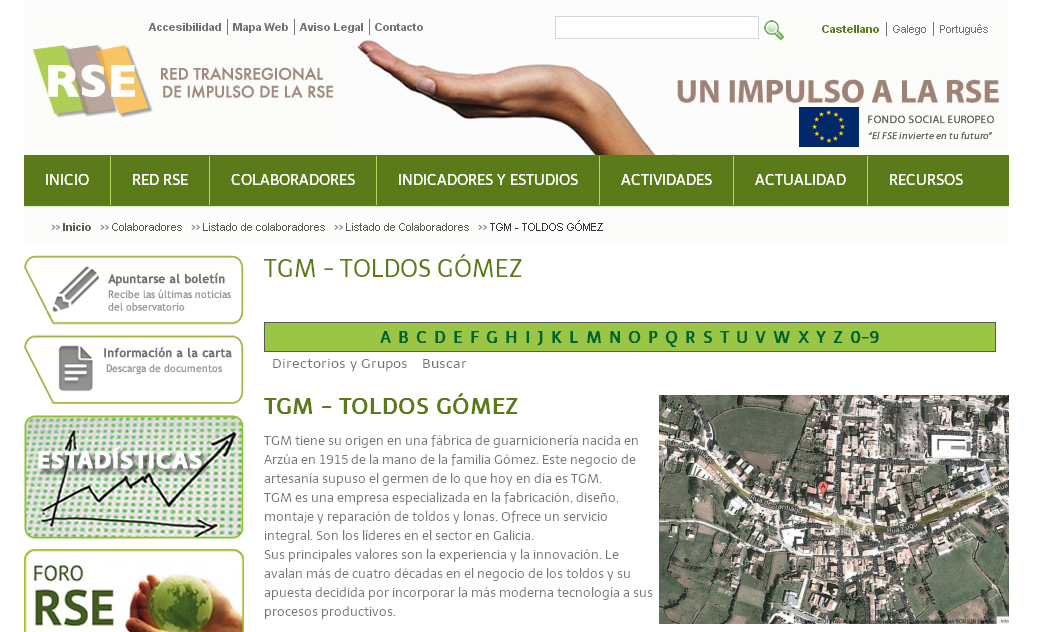Filter collaborators by letter Q
This screenshot has height=632, width=1046.
coord(672,338)
